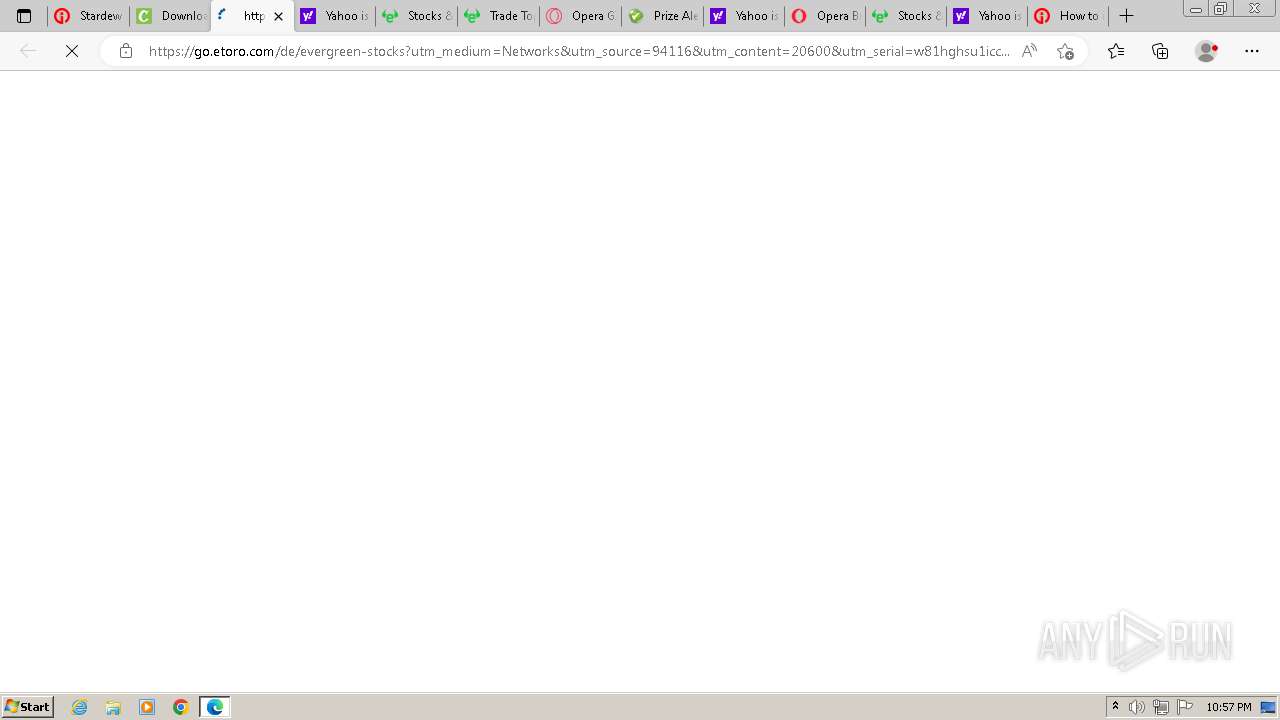Open Settings and more menu
Viewport: 1280px width, 720px height.
[x=1252, y=51]
